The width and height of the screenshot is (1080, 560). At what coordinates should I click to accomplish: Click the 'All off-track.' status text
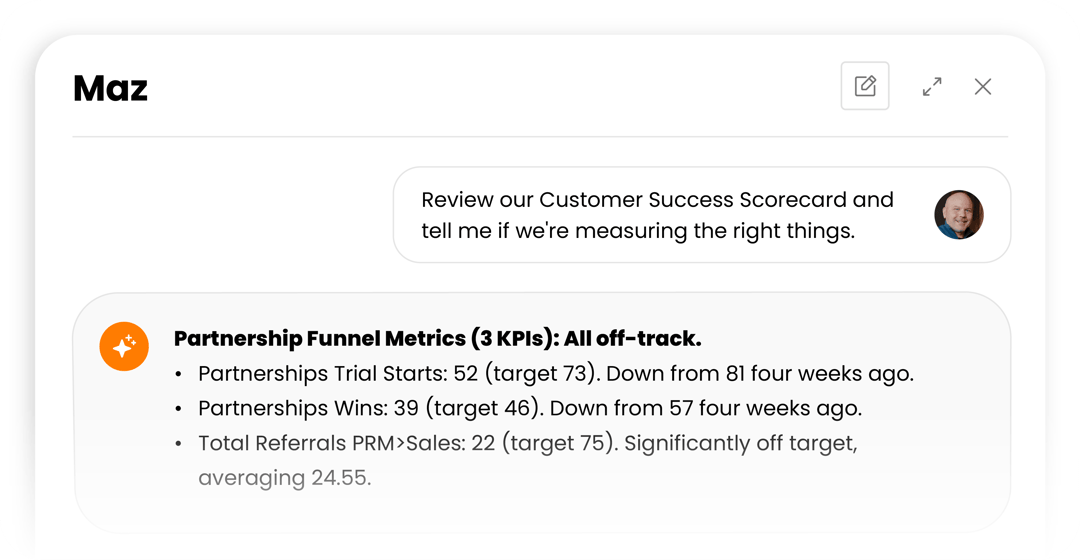[632, 339]
